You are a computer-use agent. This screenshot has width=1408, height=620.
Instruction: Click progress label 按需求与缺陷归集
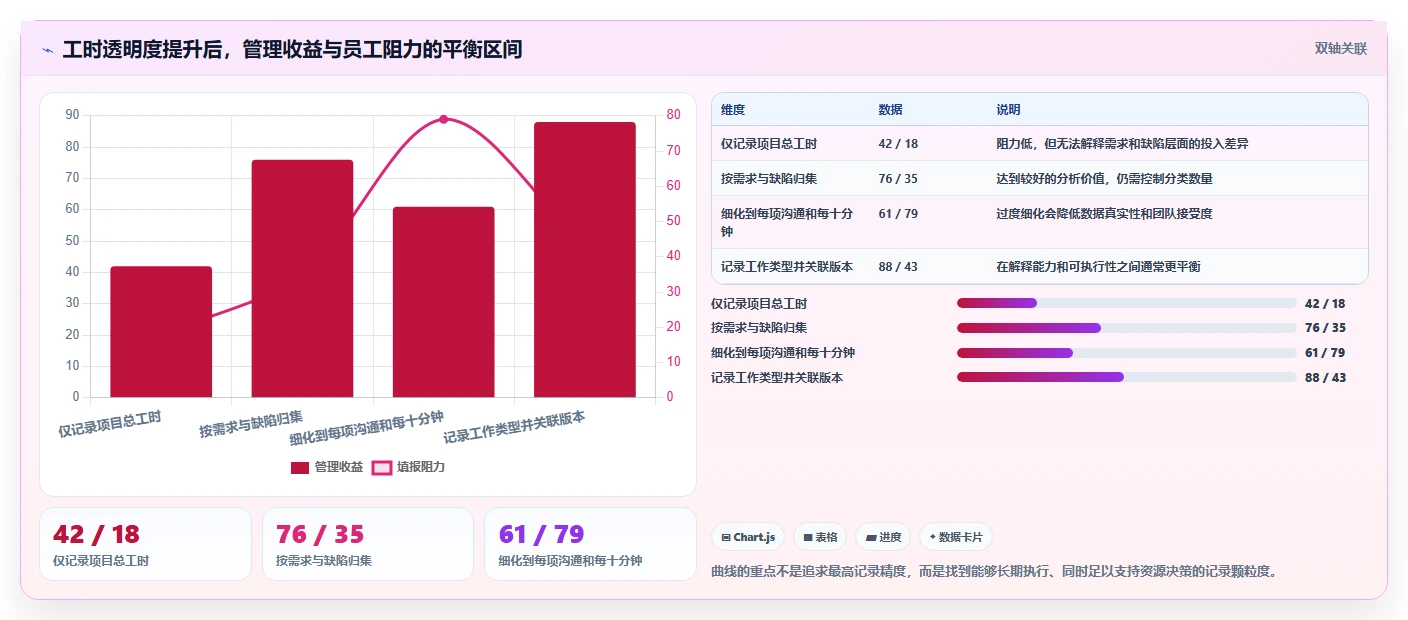tap(759, 328)
